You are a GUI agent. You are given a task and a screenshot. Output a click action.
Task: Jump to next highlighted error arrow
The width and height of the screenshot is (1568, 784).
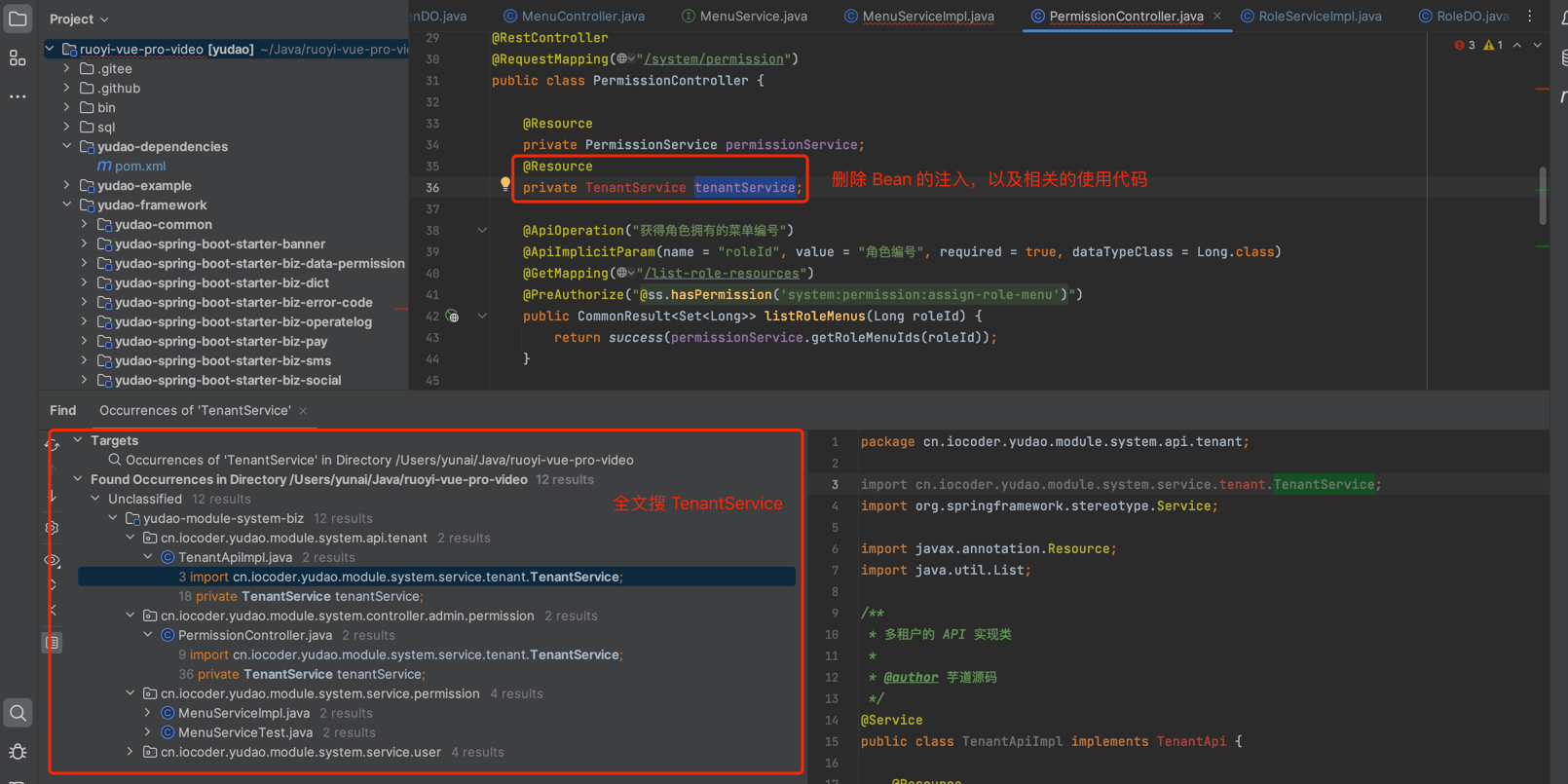coord(1538,45)
